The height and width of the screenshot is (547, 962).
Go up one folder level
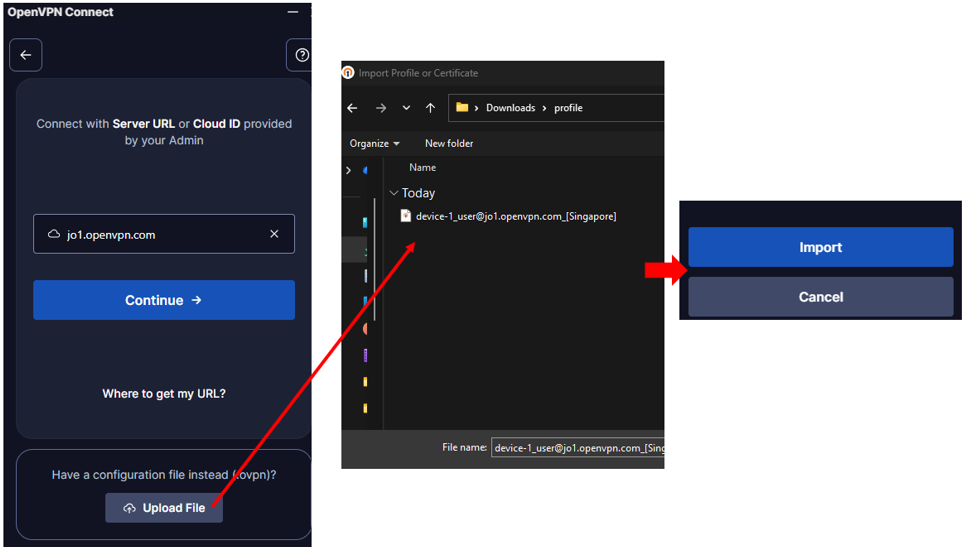point(430,108)
